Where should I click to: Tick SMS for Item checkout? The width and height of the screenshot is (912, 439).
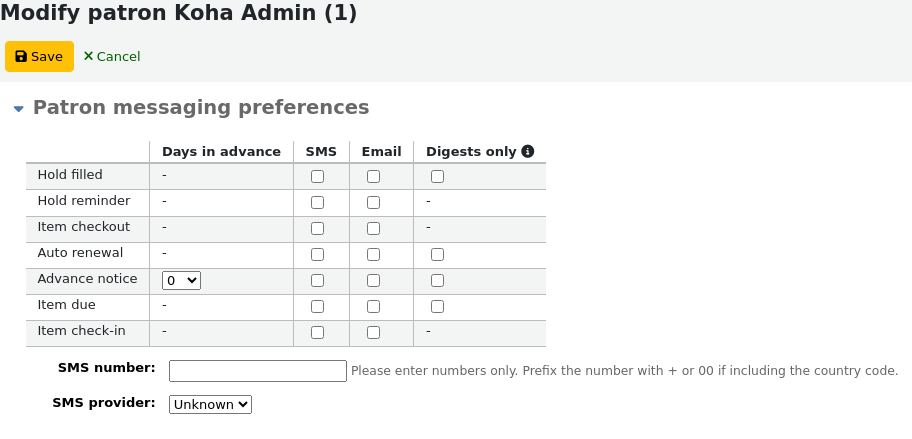[317, 229]
